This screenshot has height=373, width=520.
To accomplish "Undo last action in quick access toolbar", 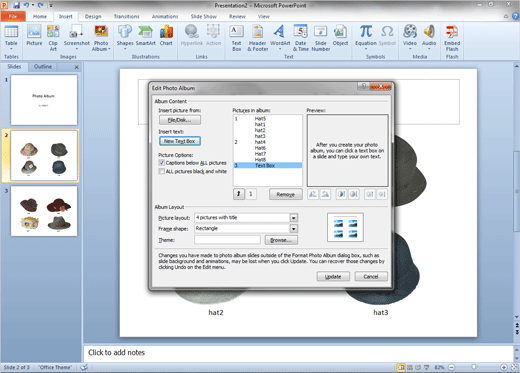I will (x=26, y=5).
